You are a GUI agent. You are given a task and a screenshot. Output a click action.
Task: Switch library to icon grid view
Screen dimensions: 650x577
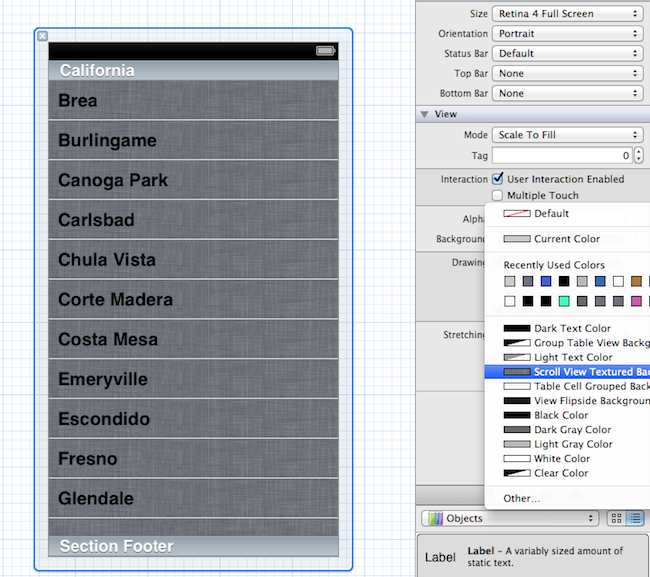pyautogui.click(x=616, y=519)
